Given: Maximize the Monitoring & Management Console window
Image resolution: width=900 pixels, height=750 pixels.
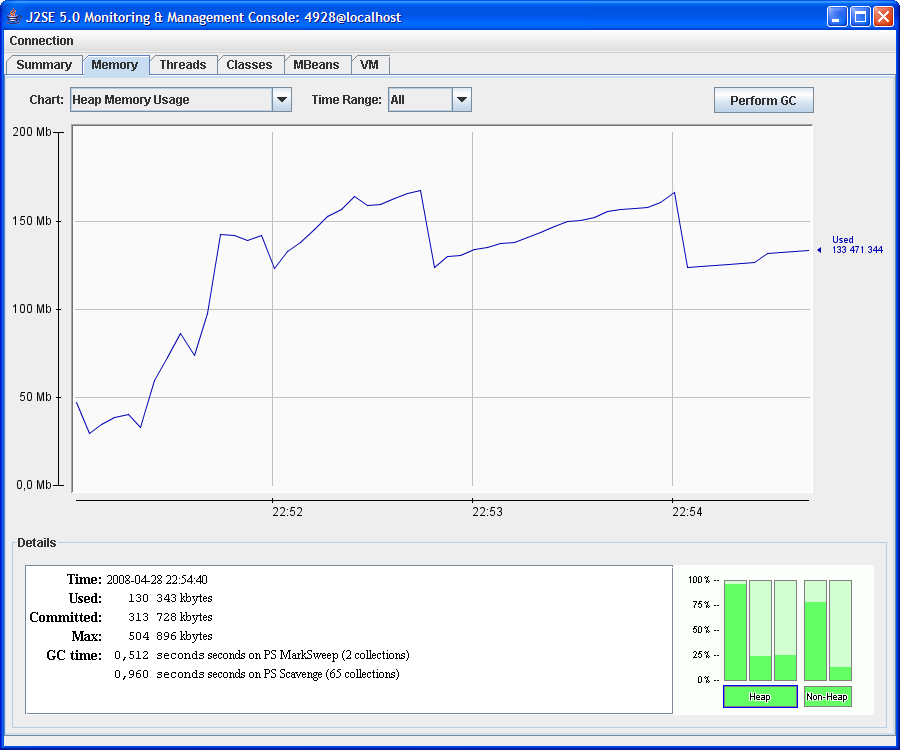Looking at the screenshot, I should click(860, 17).
